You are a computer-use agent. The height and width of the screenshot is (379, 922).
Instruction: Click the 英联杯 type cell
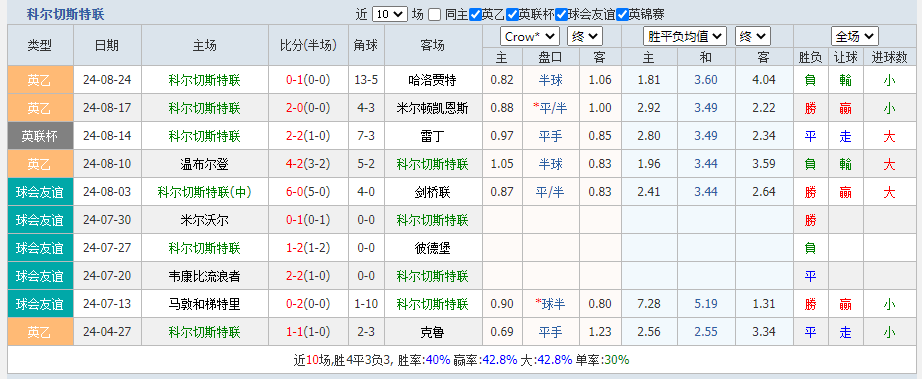40,136
